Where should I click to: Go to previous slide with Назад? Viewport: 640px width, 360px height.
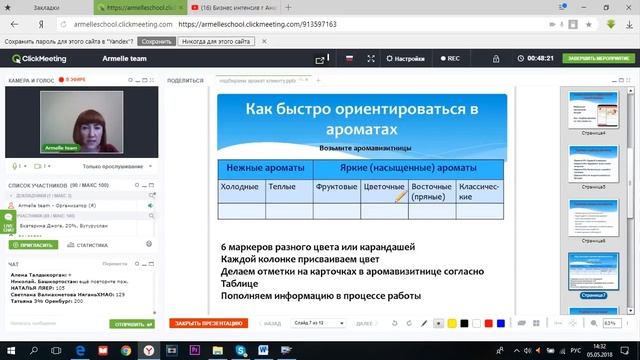click(x=271, y=324)
